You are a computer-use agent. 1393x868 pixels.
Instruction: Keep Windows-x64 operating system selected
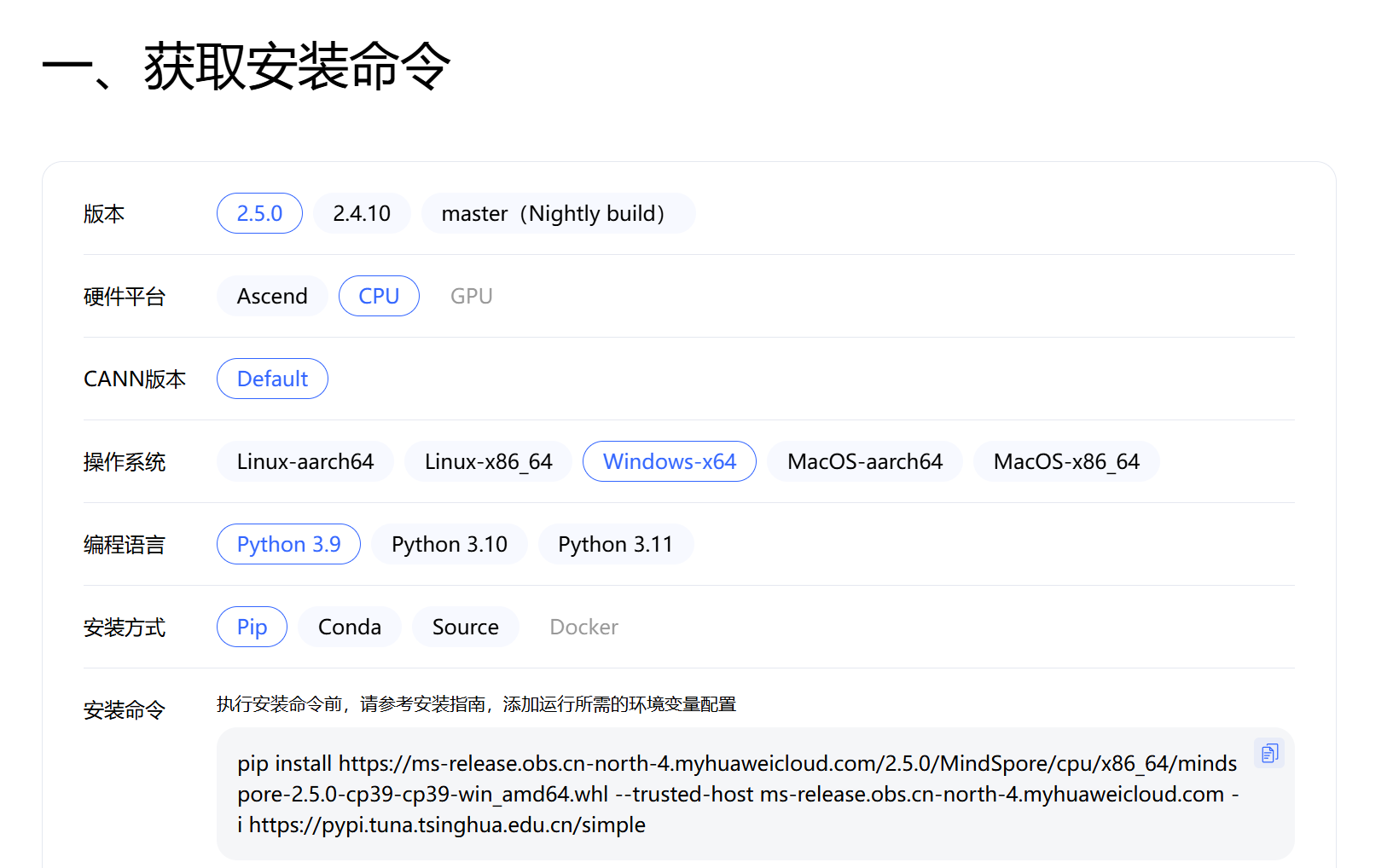[x=670, y=461]
